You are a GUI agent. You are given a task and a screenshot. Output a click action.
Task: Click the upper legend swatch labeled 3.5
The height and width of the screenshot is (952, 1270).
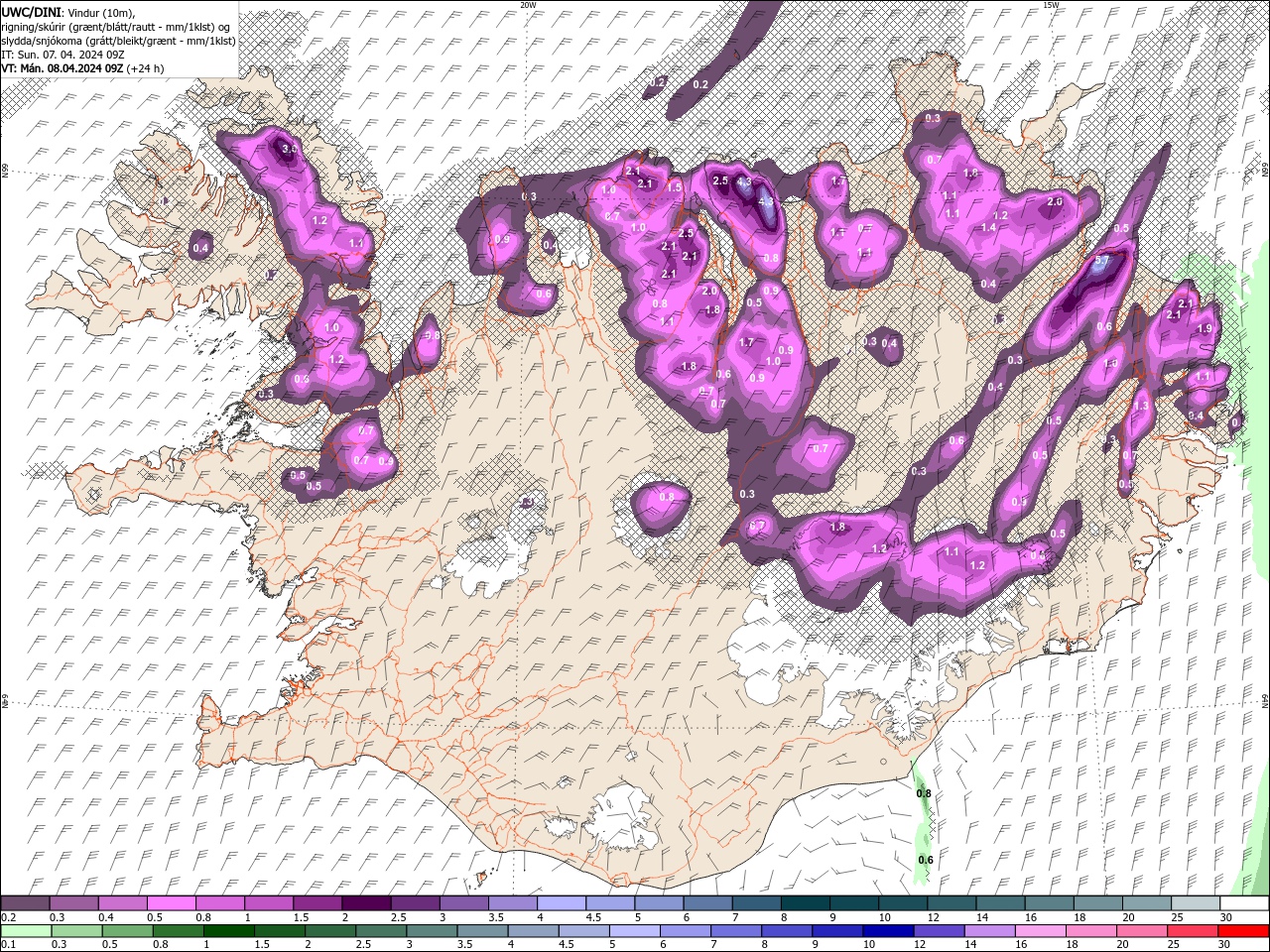pyautogui.click(x=513, y=903)
